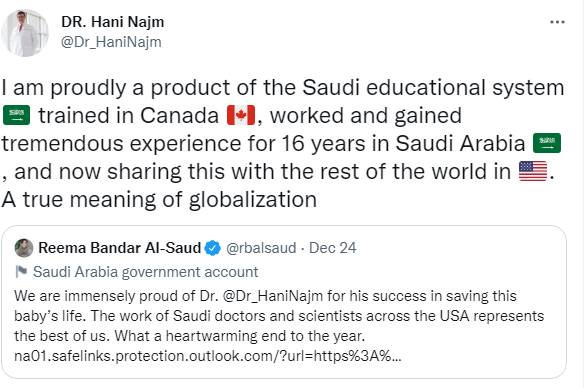
Task: Open the @rbalsaud handle
Action: [x=261, y=248]
